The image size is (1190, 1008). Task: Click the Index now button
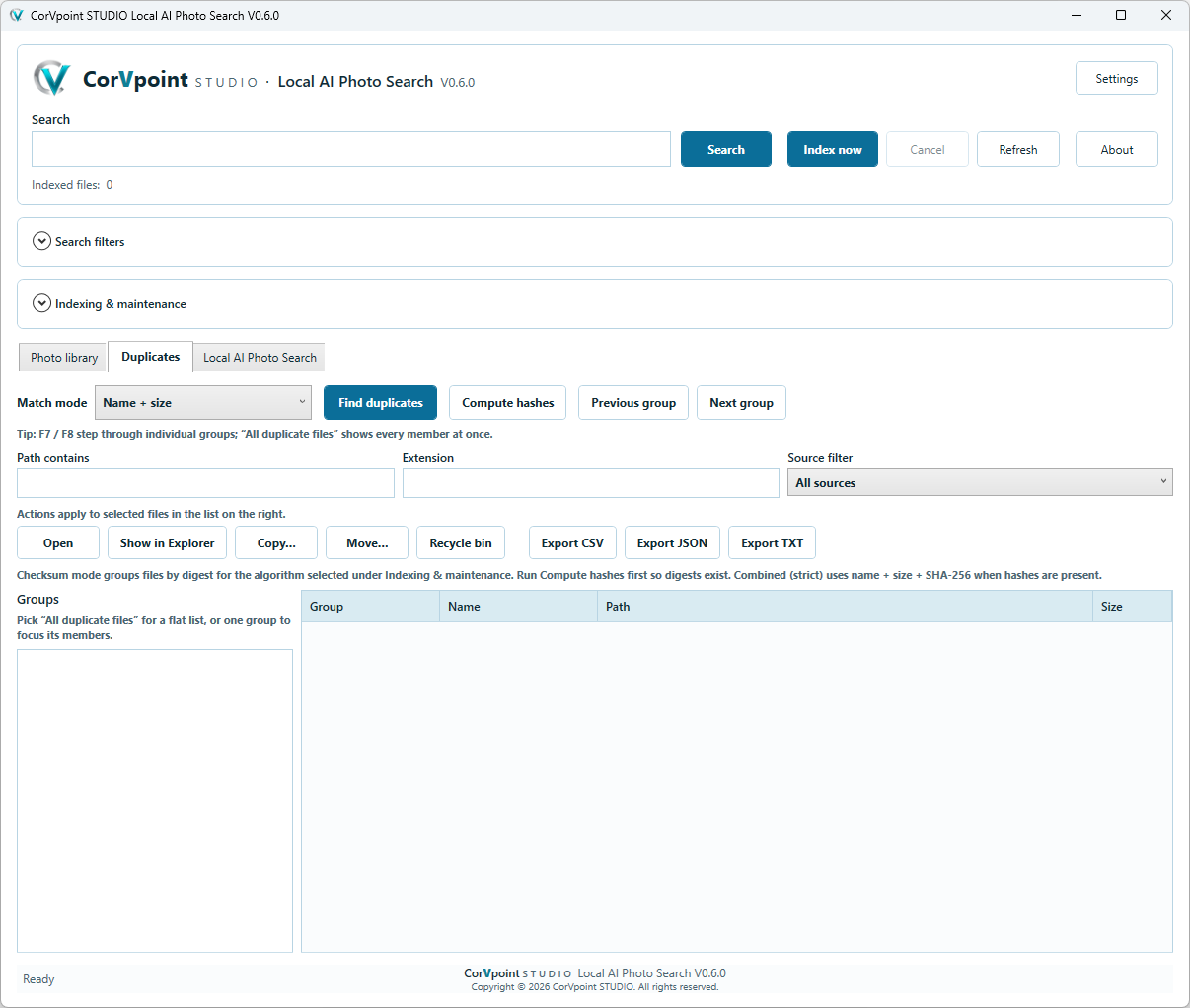point(833,149)
